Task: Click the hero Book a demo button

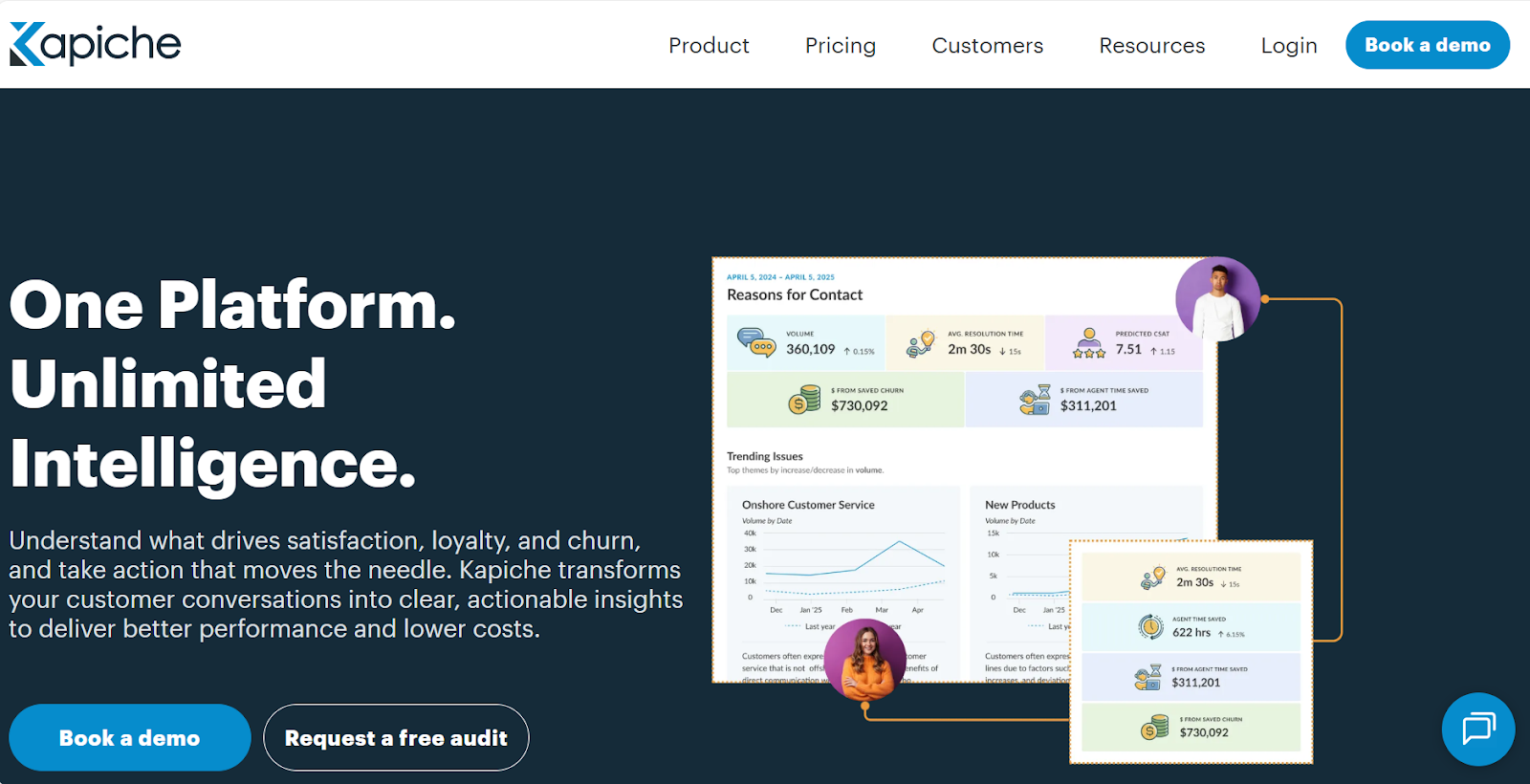Action: pos(130,737)
